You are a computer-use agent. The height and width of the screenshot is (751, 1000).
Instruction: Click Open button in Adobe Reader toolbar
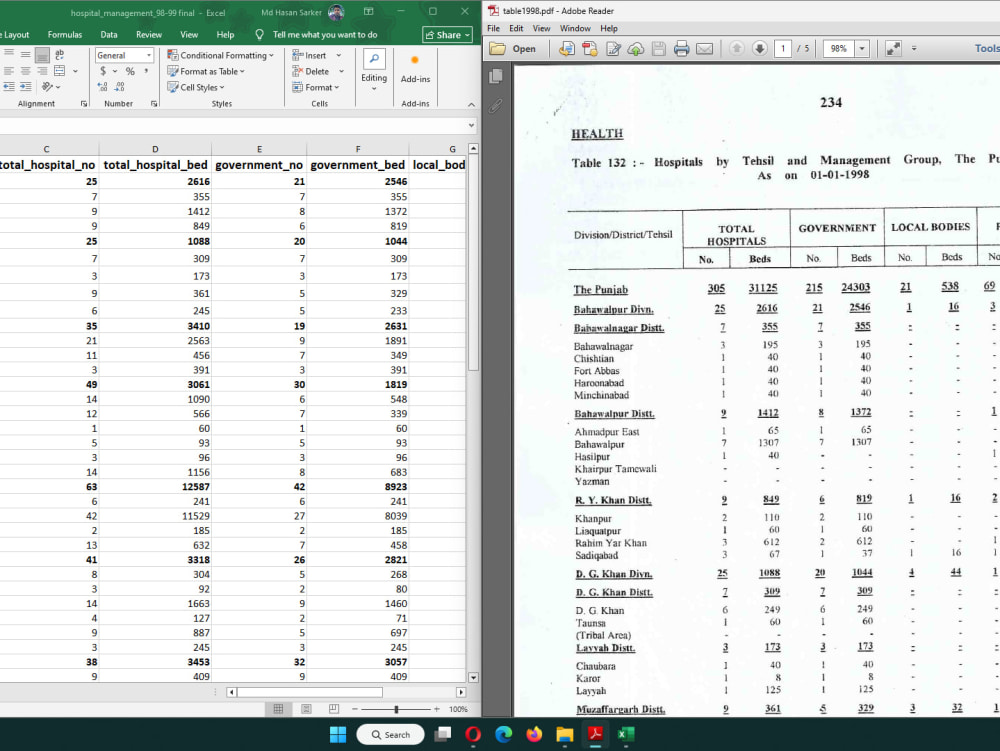click(x=513, y=48)
